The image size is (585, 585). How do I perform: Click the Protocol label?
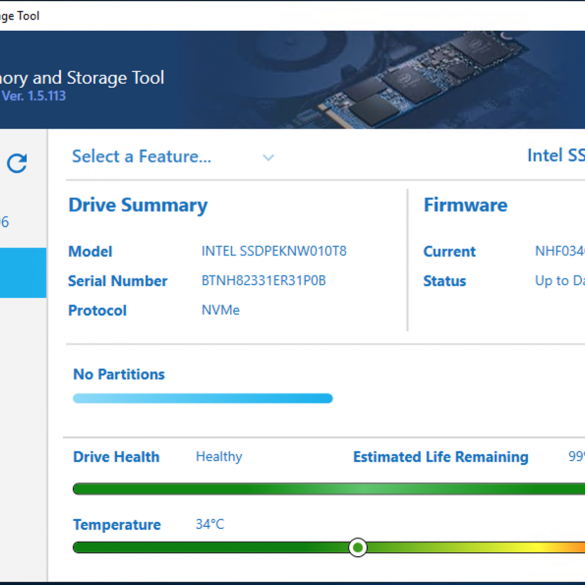97,310
